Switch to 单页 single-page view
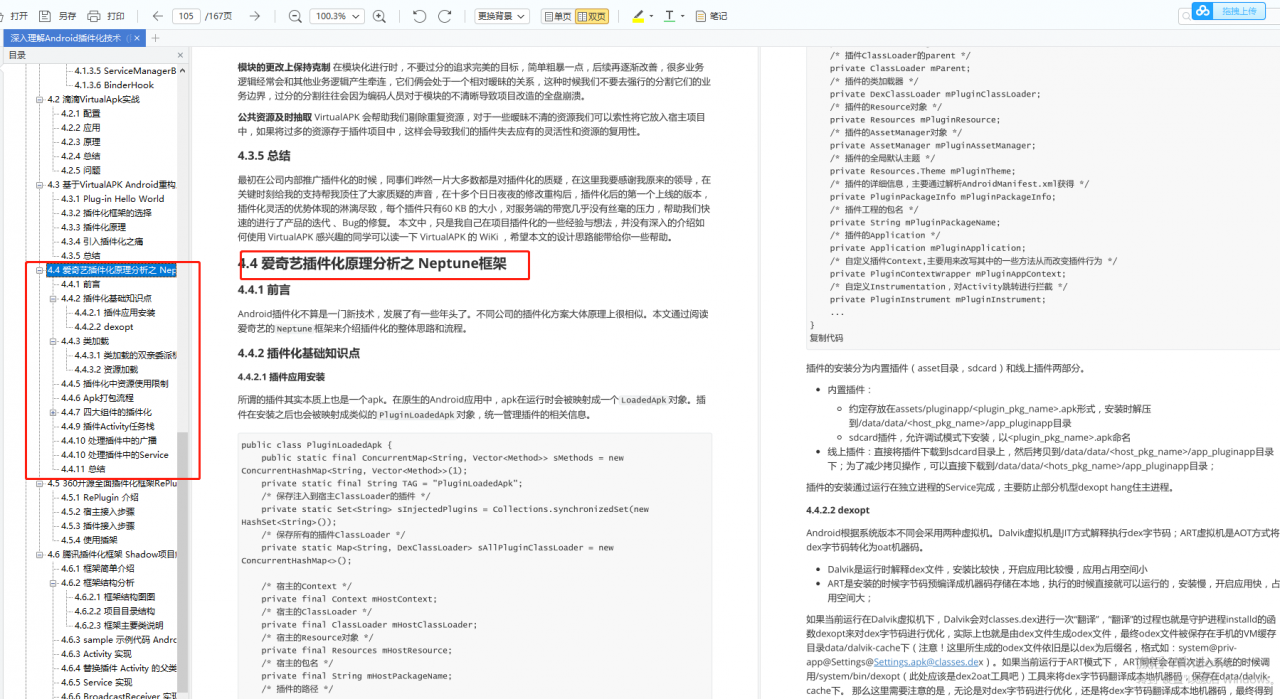The height and width of the screenshot is (699, 1280). (558, 16)
